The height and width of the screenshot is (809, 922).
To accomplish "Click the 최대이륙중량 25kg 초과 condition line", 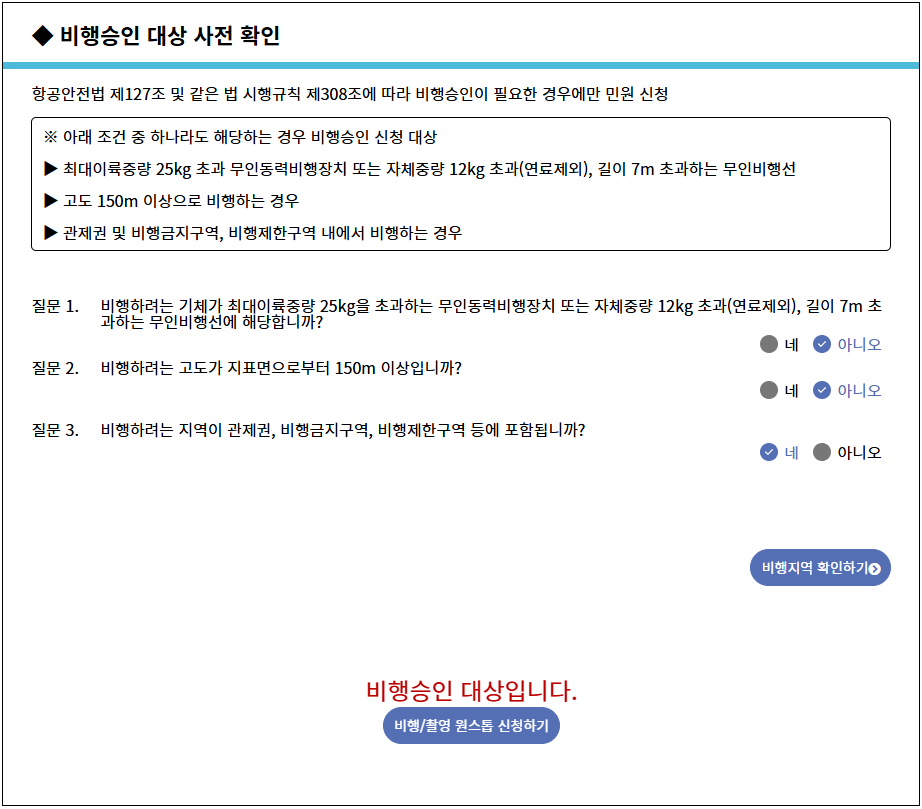I will click(420, 170).
